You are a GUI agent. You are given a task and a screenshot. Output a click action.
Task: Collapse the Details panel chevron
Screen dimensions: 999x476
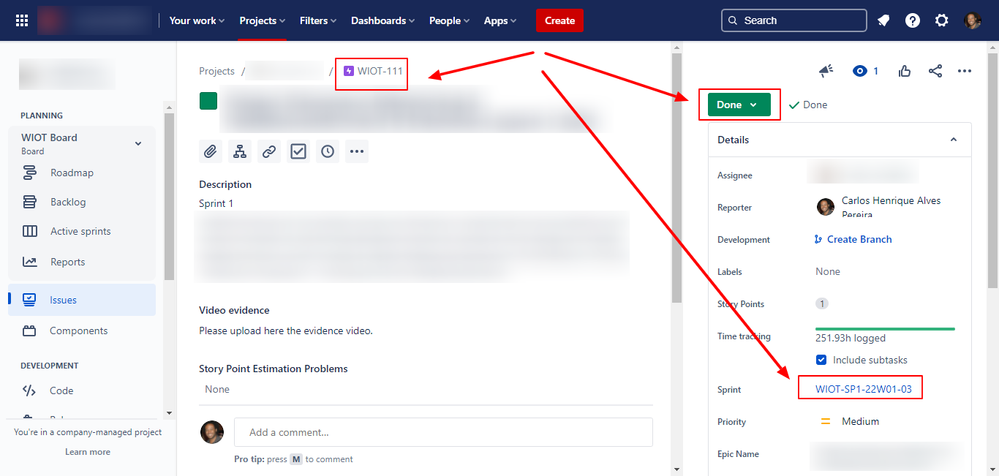[954, 140]
